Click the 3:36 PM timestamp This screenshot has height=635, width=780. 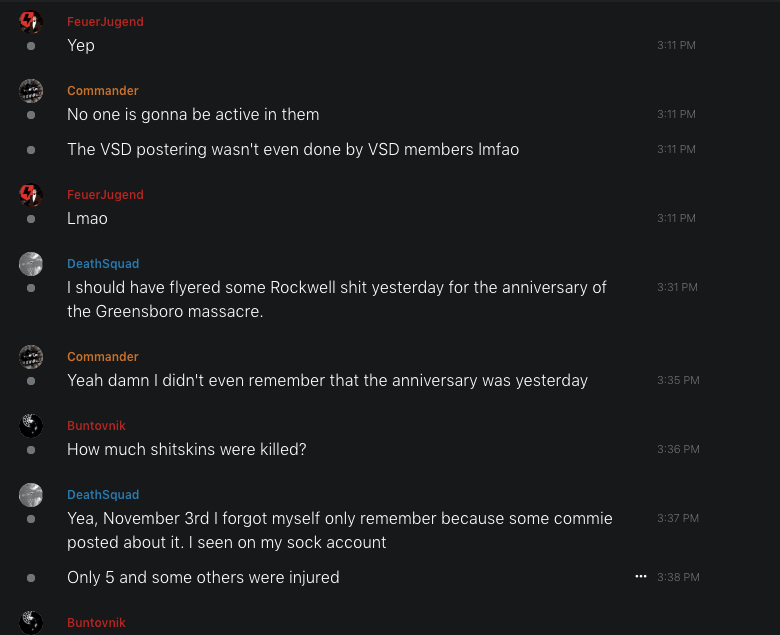(x=678, y=449)
